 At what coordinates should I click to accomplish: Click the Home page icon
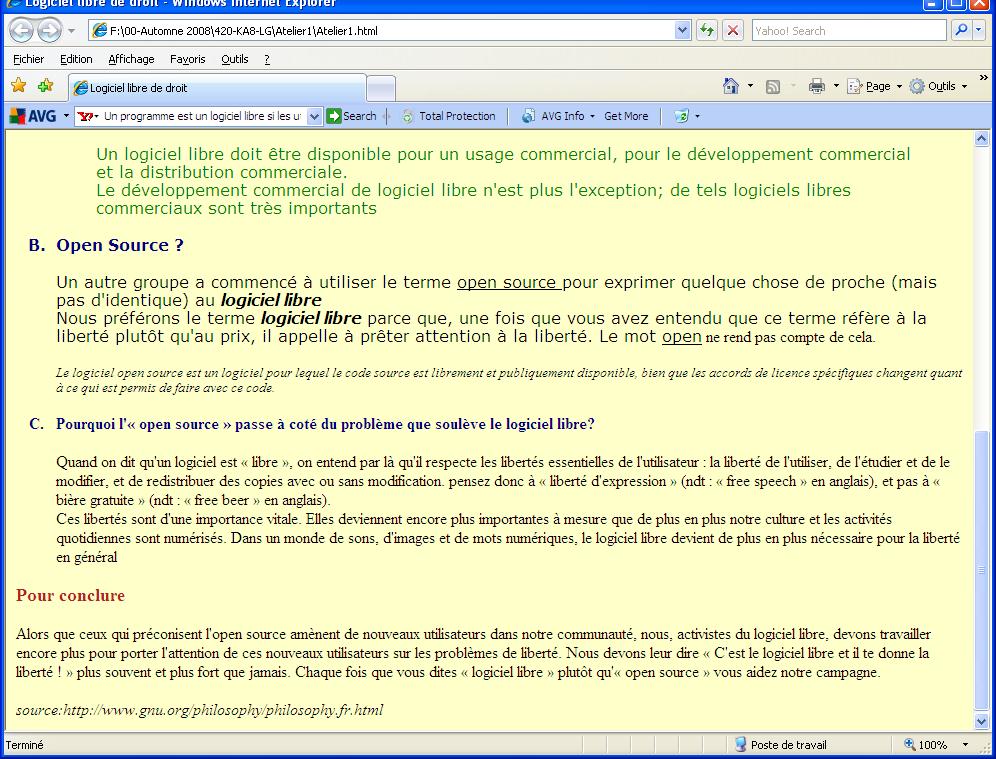pos(731,86)
